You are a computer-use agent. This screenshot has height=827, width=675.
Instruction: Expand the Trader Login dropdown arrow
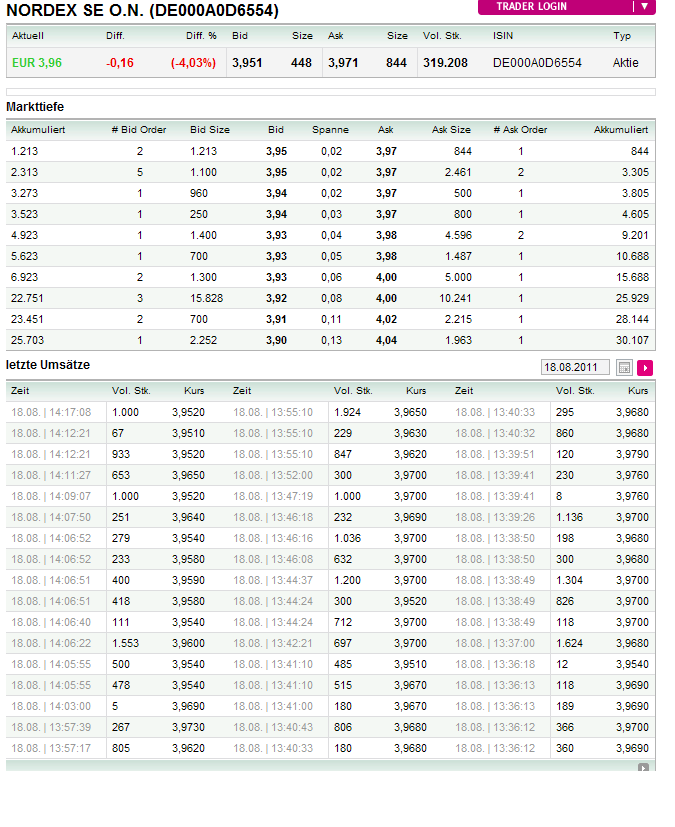(x=645, y=6)
